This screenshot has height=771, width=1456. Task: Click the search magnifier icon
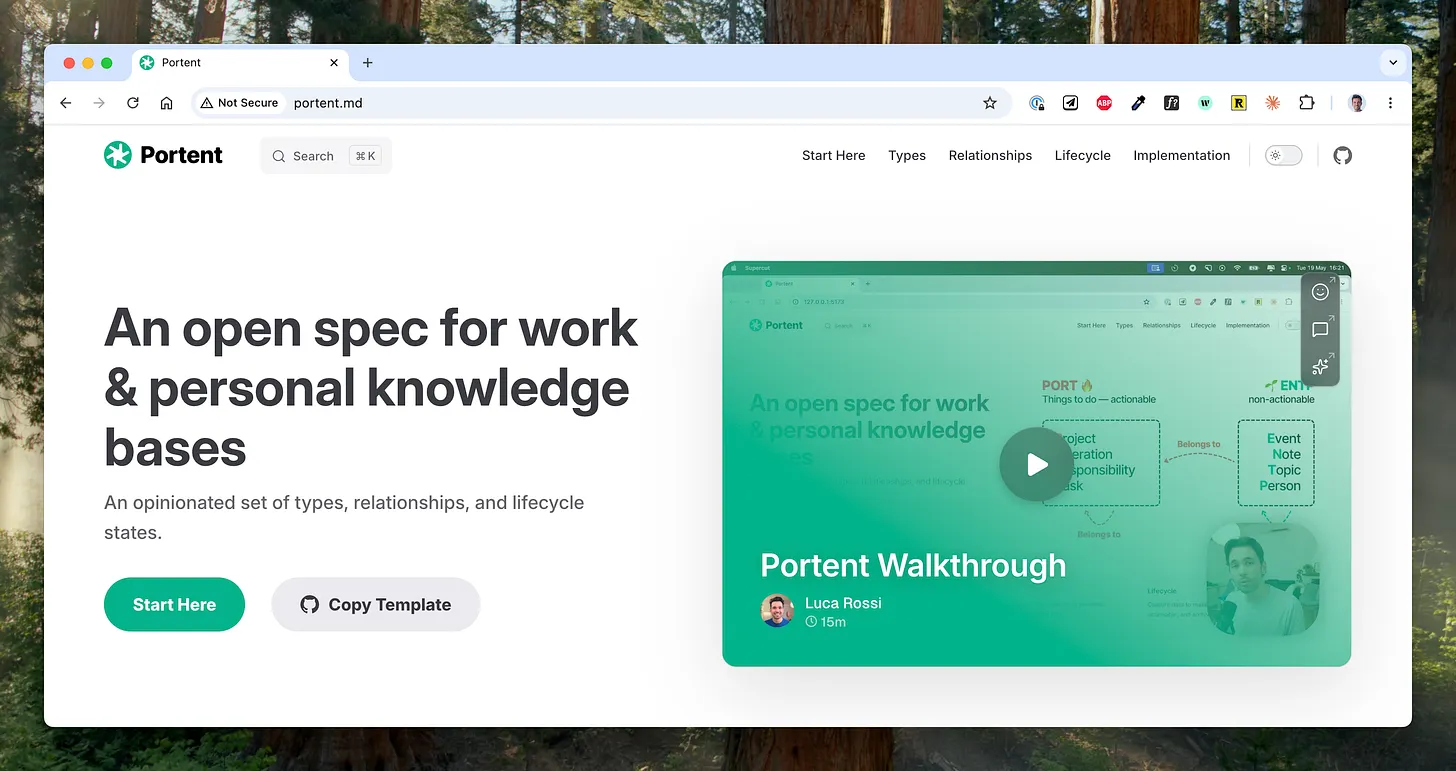(279, 156)
